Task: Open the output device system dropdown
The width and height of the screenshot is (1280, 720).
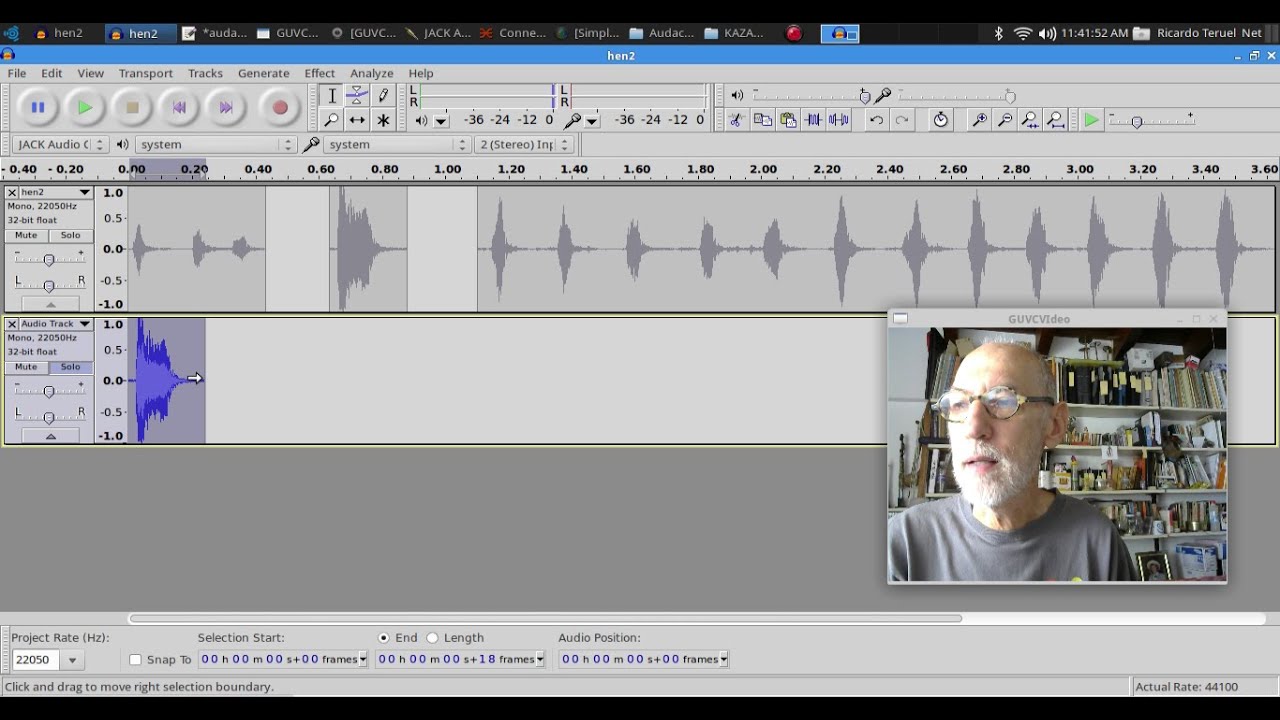Action: (x=216, y=144)
